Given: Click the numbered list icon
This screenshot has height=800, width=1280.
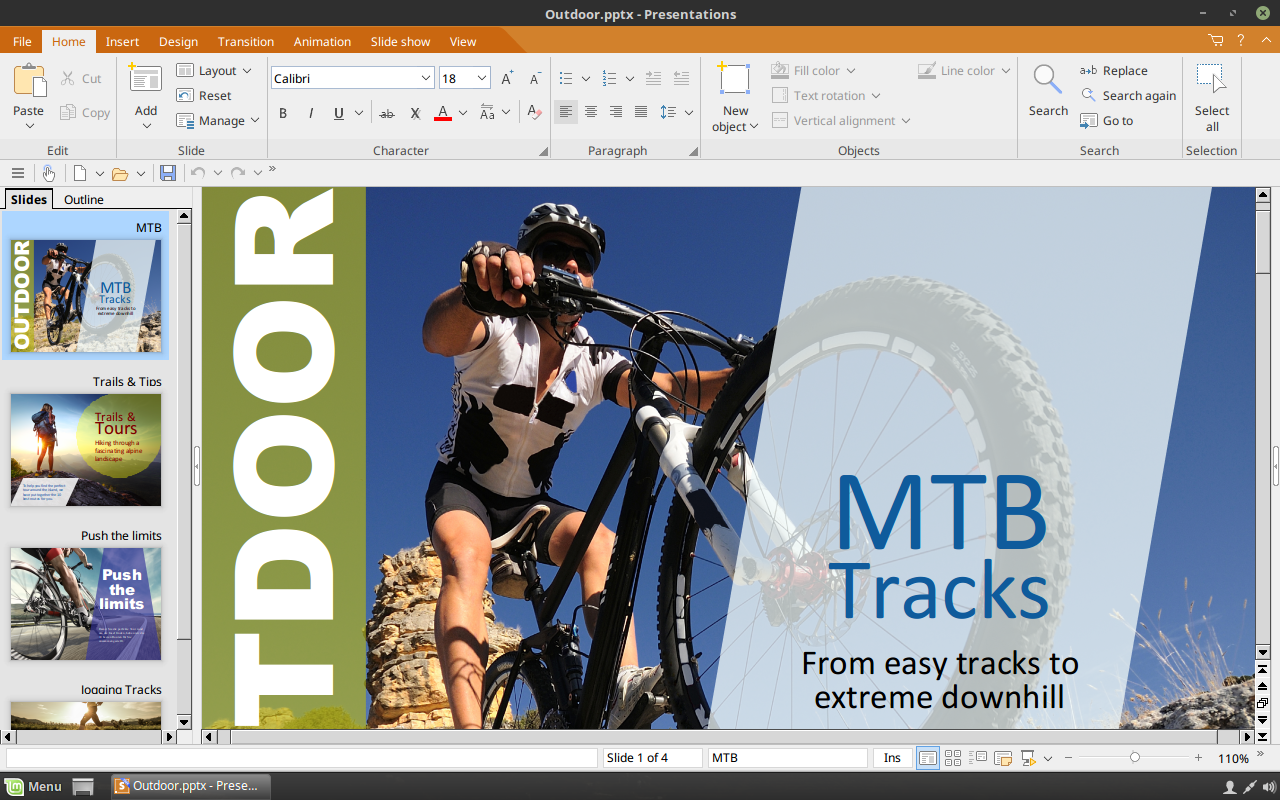Looking at the screenshot, I should (610, 78).
